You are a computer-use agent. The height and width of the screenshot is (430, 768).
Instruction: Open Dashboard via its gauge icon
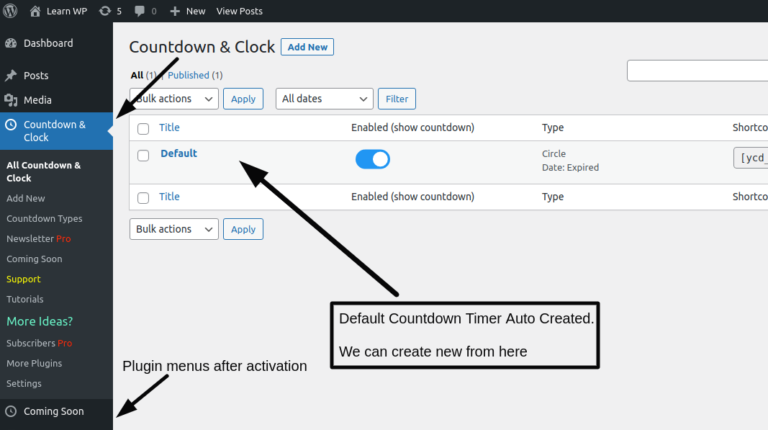click(x=11, y=44)
